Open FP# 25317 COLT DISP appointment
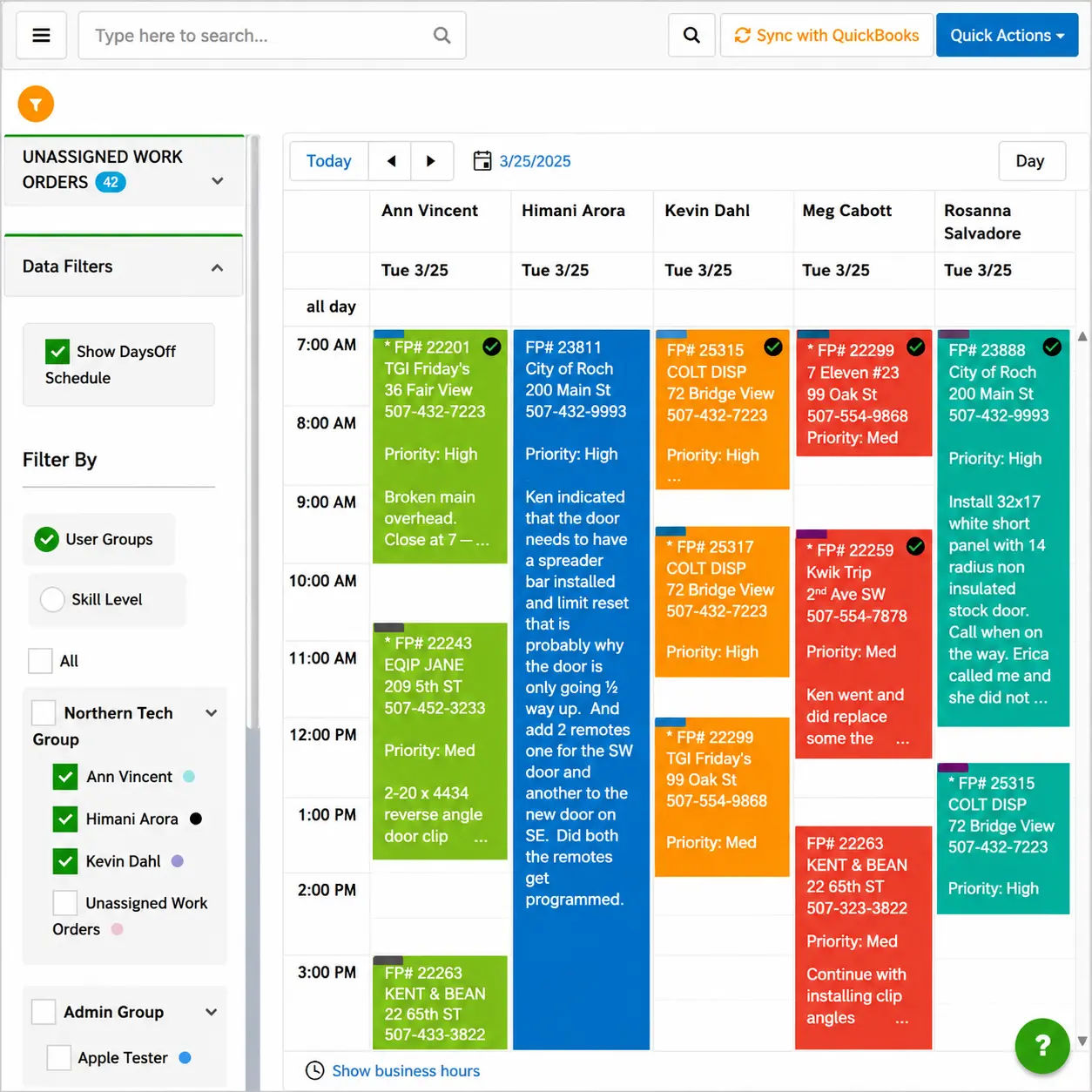 tap(722, 602)
